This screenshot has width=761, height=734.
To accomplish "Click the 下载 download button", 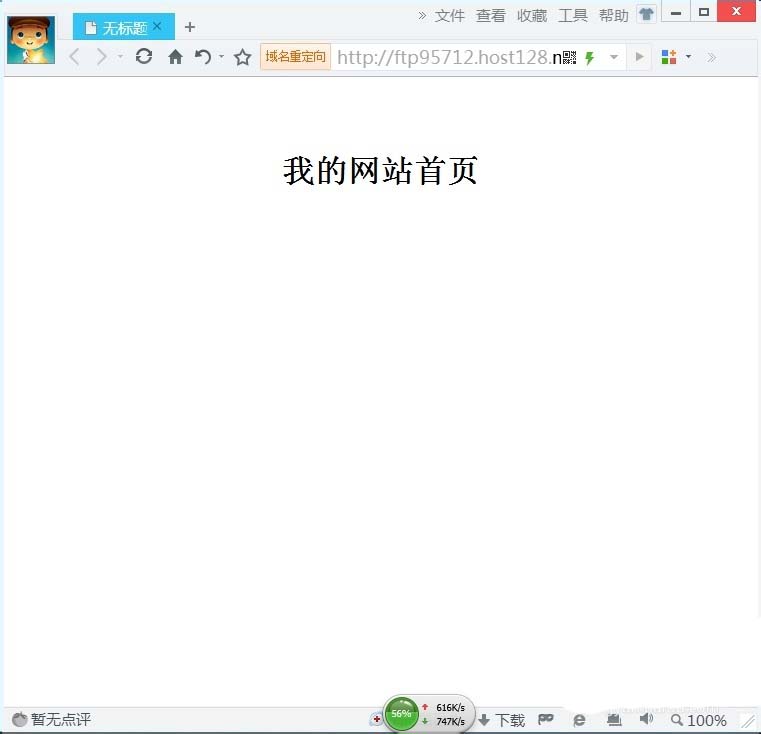I will pos(502,720).
